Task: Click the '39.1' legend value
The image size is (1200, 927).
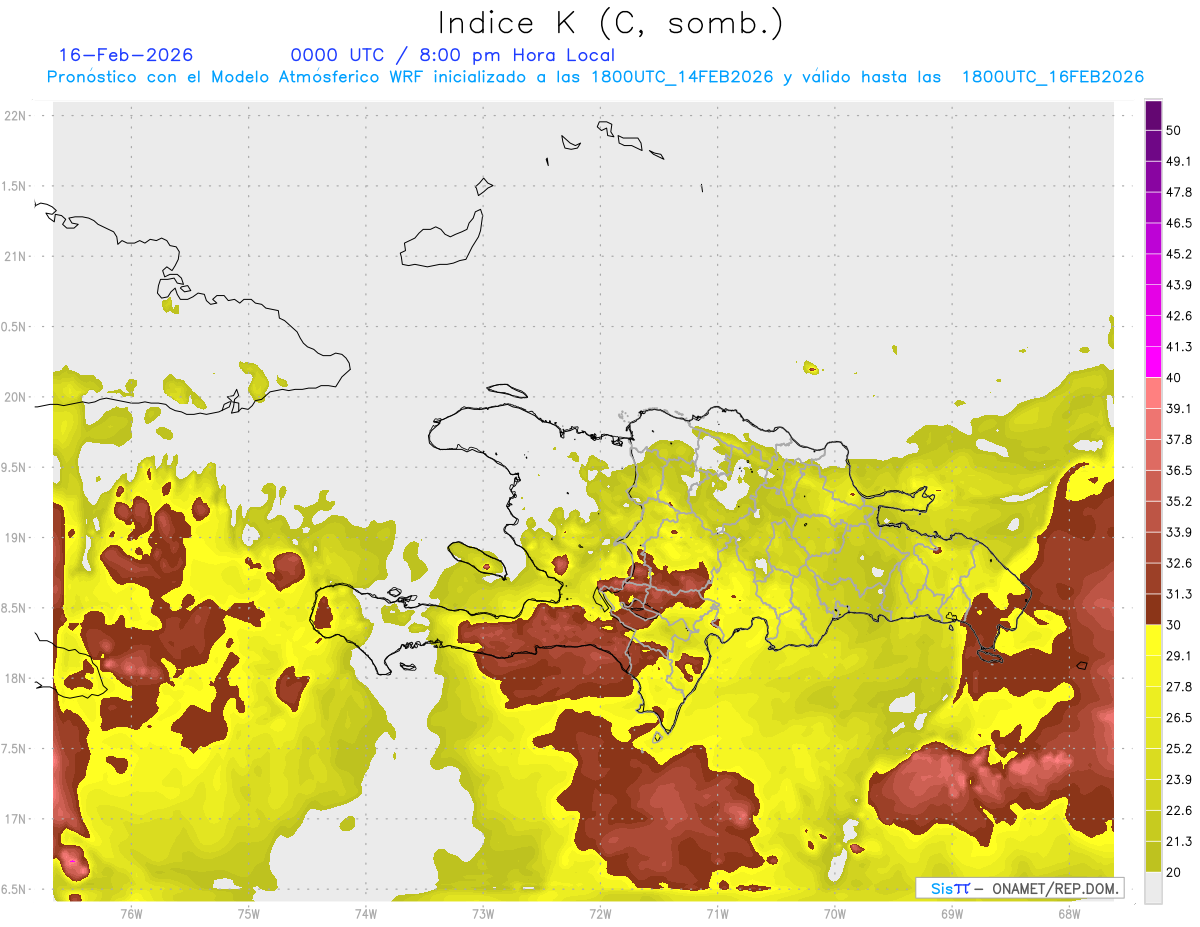Action: [x=1179, y=408]
